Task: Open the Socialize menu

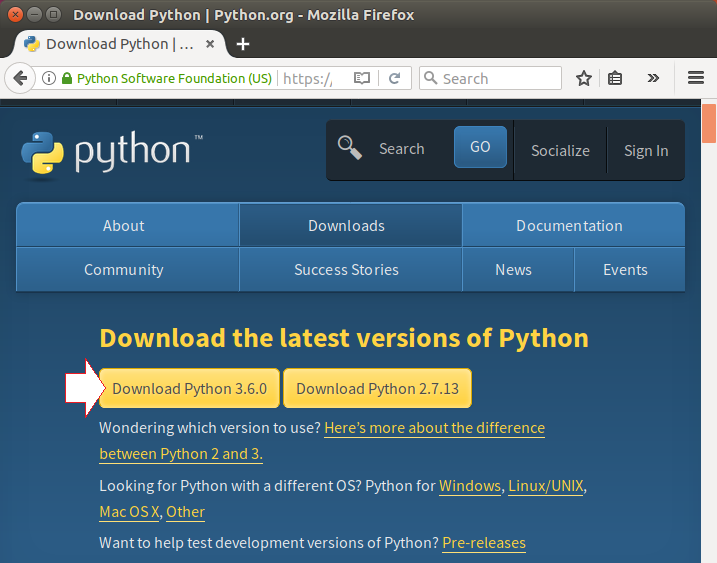Action: point(560,150)
